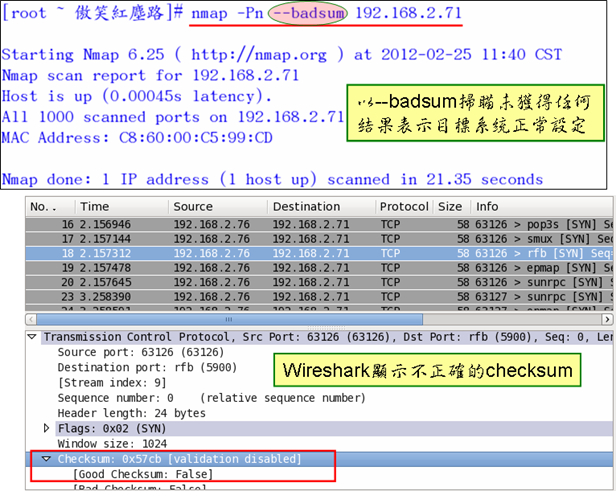Click the 'All 1000 scanned ports' line
This screenshot has width=616, height=491.
(173, 117)
